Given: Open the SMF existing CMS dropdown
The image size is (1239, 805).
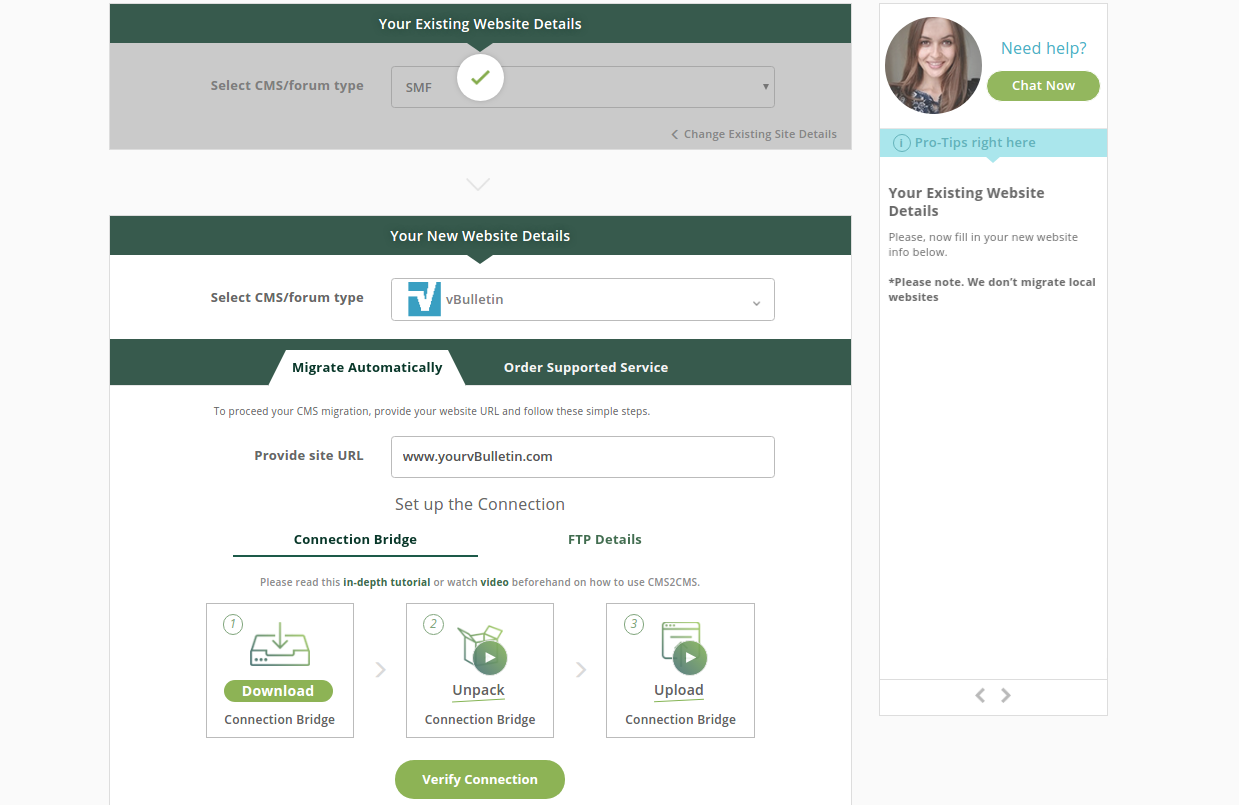Looking at the screenshot, I should click(583, 87).
